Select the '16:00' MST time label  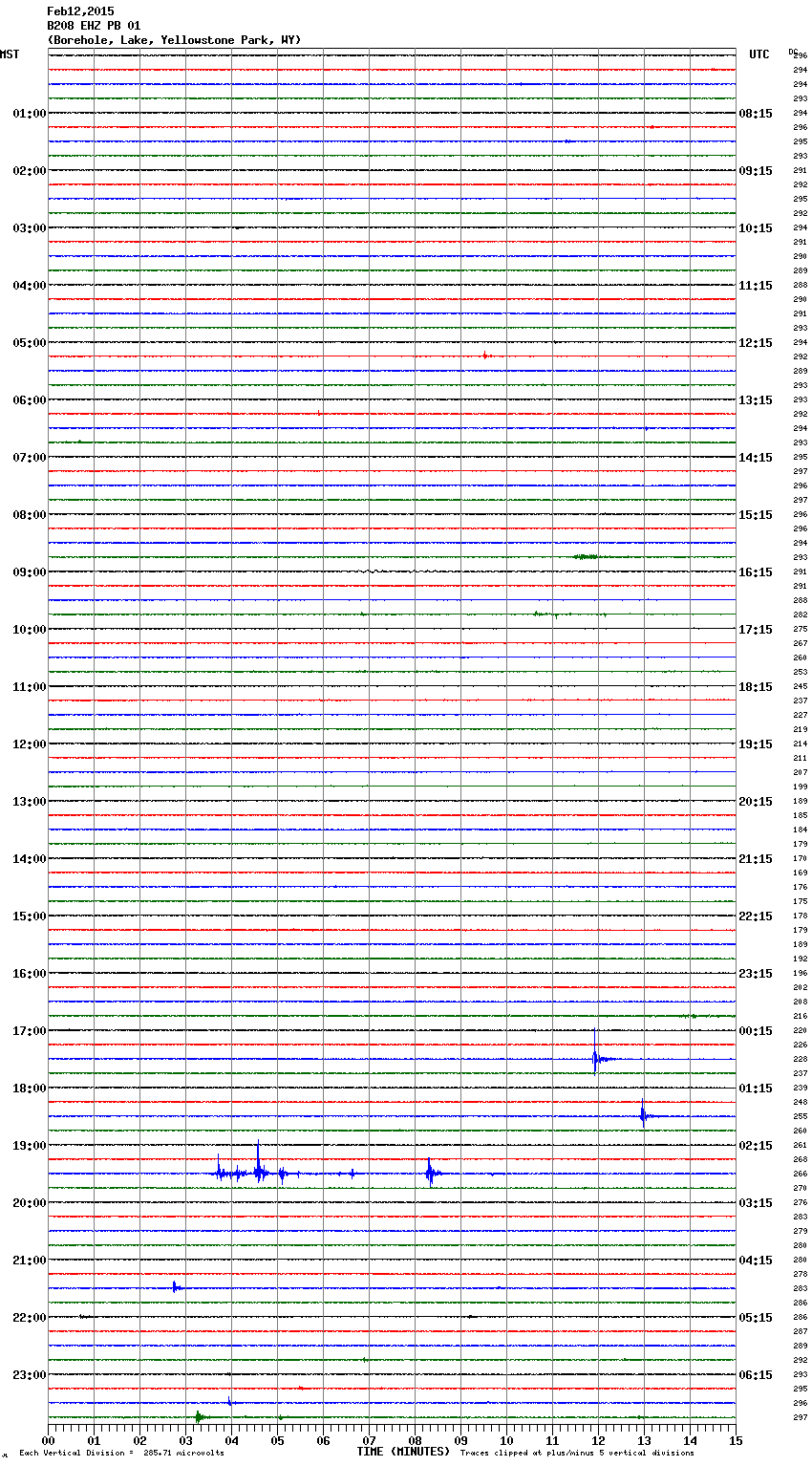30,974
